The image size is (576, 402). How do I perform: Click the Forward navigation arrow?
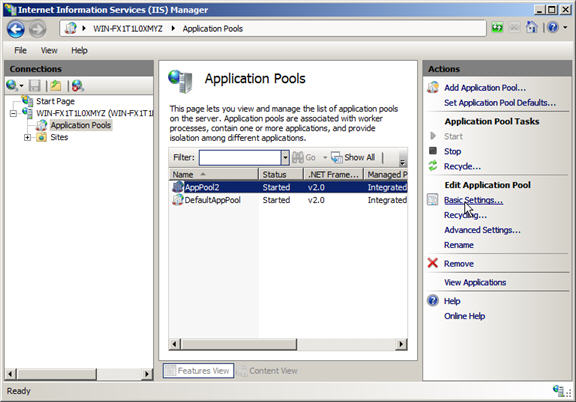click(x=37, y=29)
